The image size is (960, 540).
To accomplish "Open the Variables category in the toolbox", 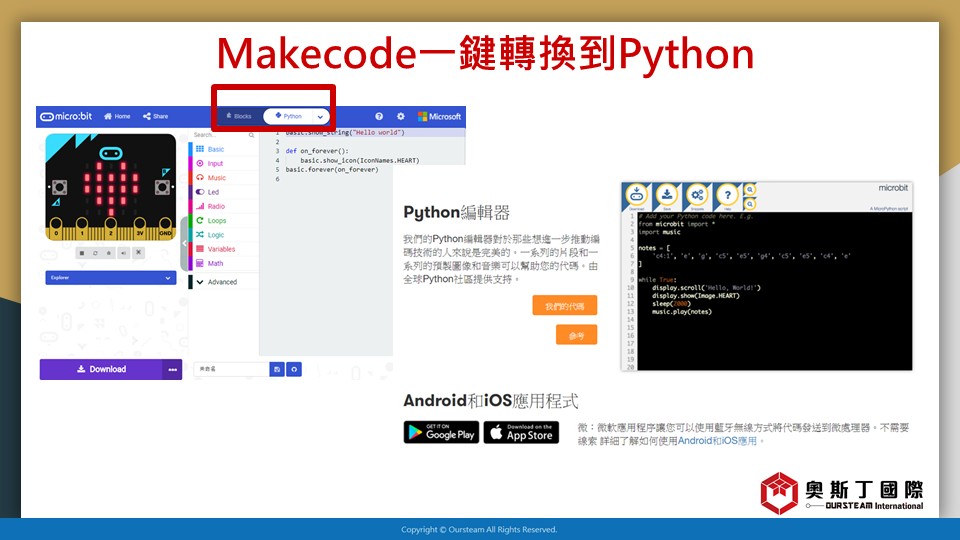I will tap(223, 249).
